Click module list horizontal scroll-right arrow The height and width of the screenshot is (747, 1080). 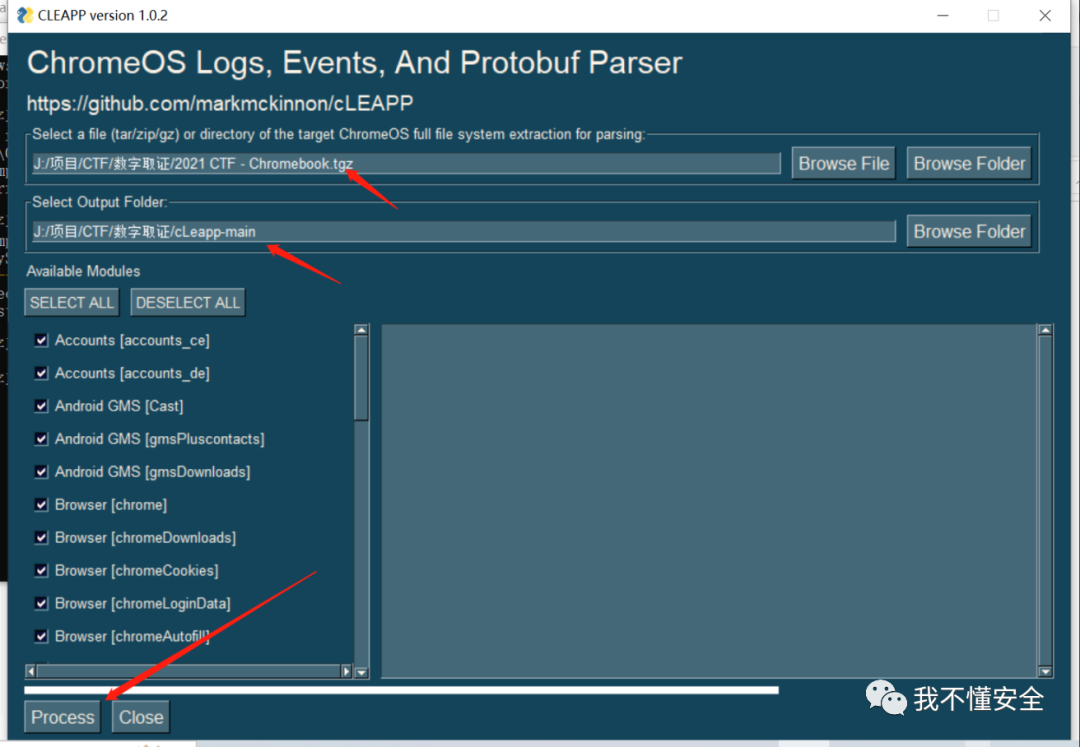[x=346, y=671]
